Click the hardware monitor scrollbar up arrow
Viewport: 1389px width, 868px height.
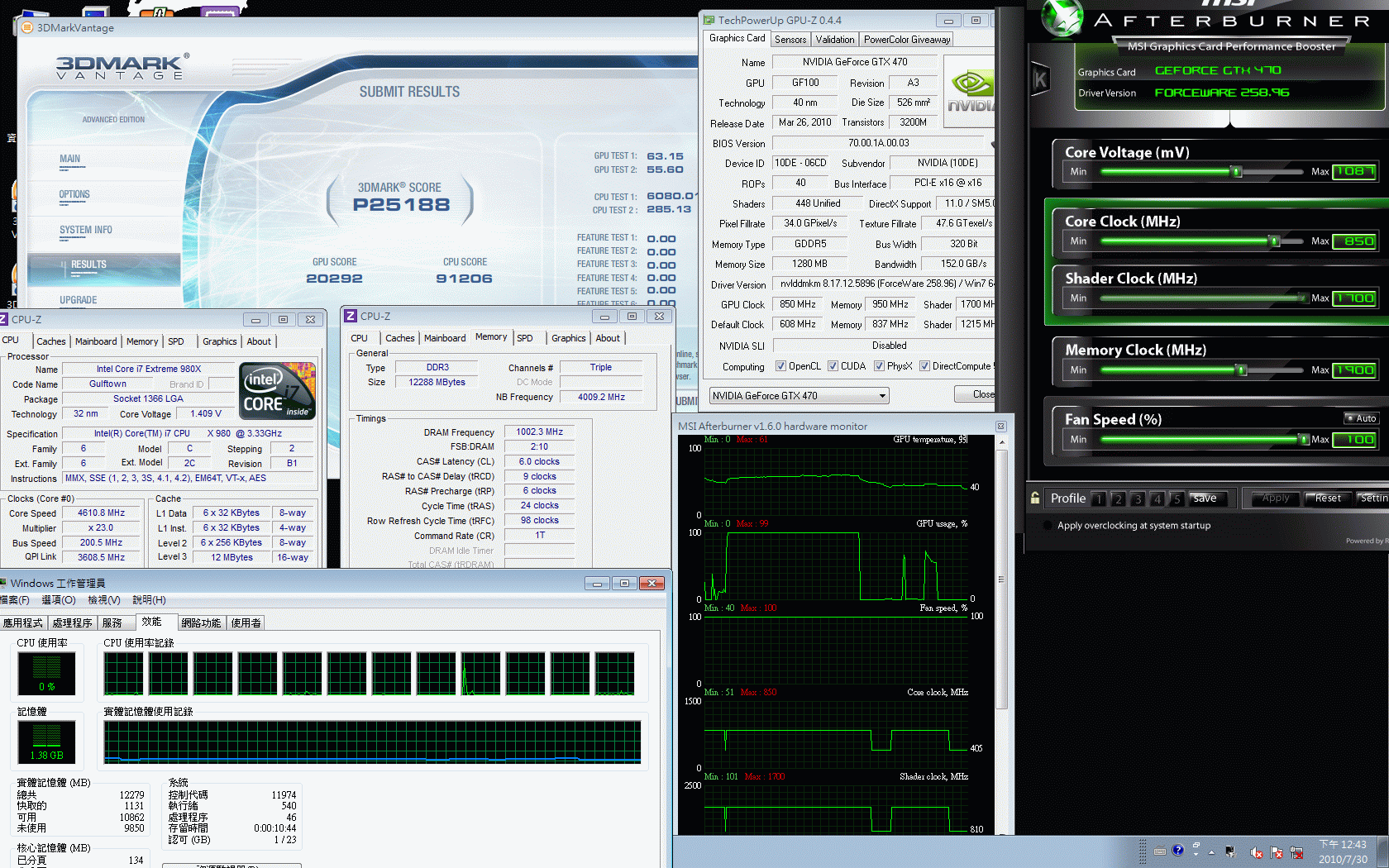(1002, 443)
